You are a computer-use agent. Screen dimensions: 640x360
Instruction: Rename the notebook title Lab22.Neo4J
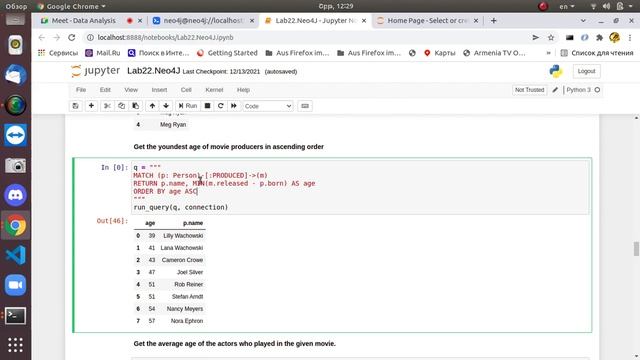pos(153,71)
